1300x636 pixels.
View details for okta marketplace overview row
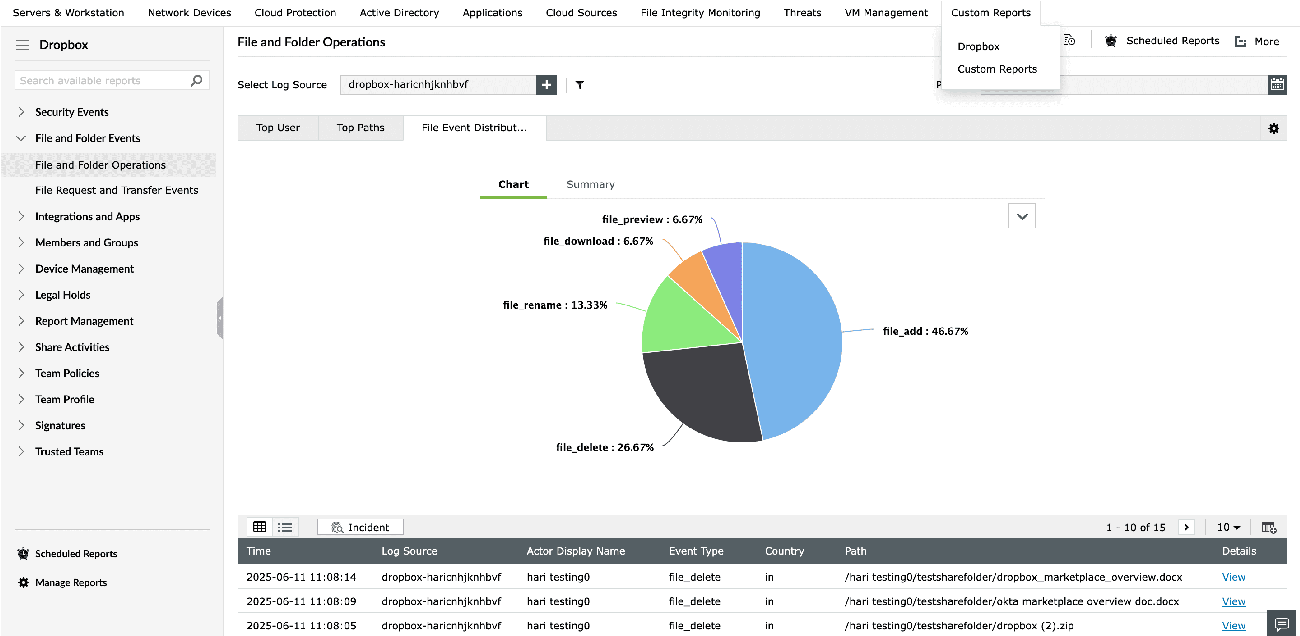click(1233, 601)
